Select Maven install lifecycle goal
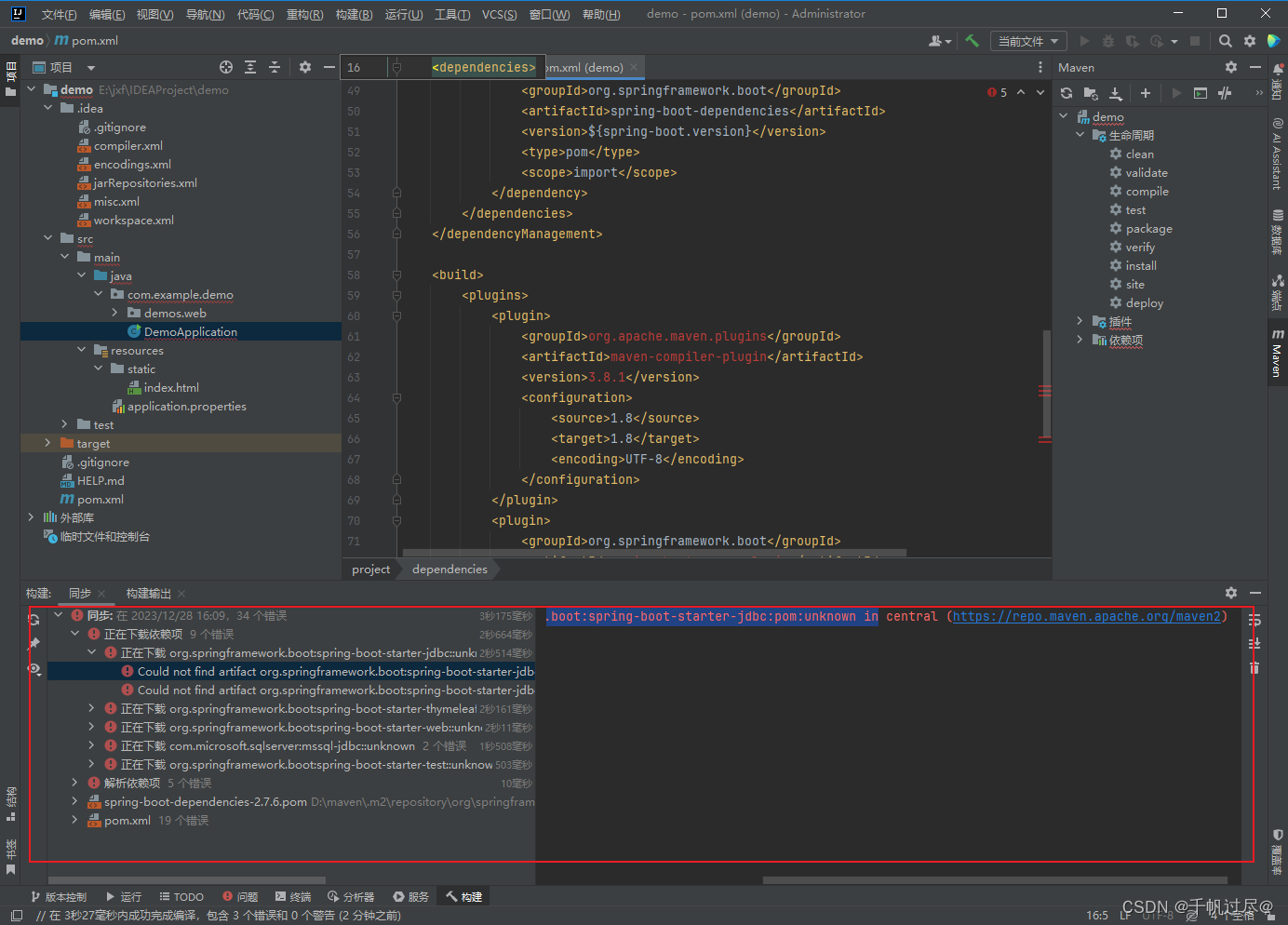This screenshot has height=925, width=1288. click(1141, 265)
